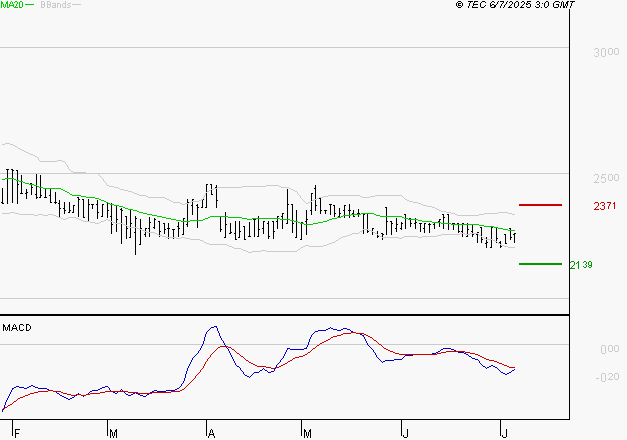Click the MA20 legend label
This screenshot has width=627, height=440.
click(x=12, y=5)
